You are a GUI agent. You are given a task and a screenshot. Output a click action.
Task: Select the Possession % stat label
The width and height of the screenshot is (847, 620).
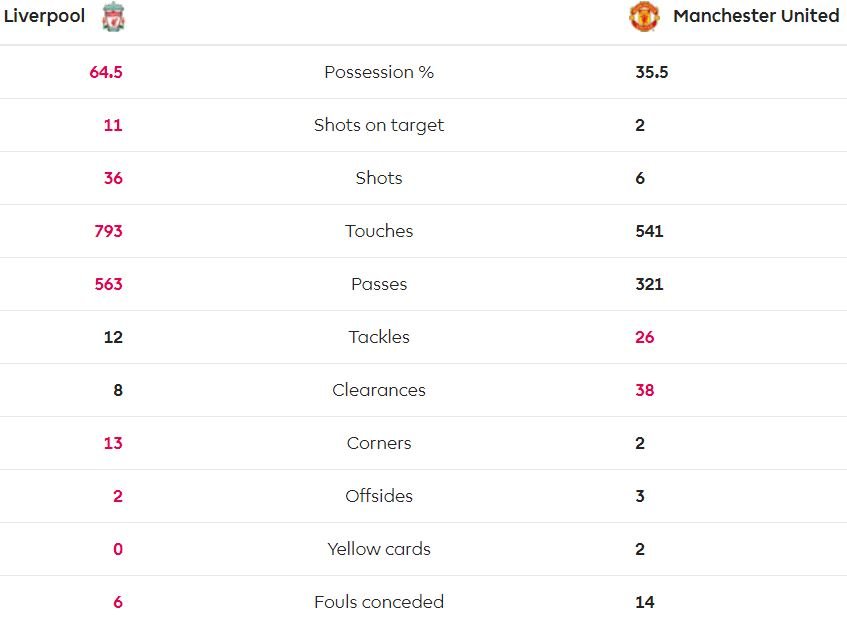pyautogui.click(x=379, y=72)
